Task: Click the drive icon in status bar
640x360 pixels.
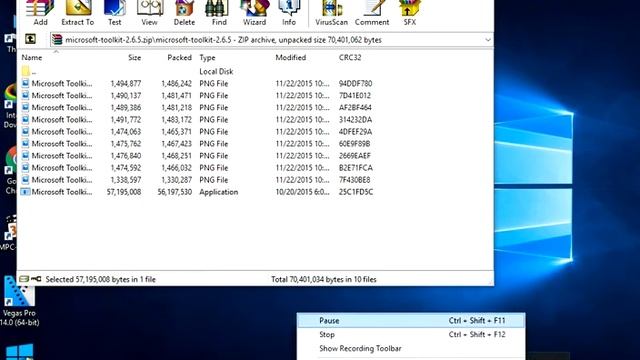Action: [x=24, y=279]
